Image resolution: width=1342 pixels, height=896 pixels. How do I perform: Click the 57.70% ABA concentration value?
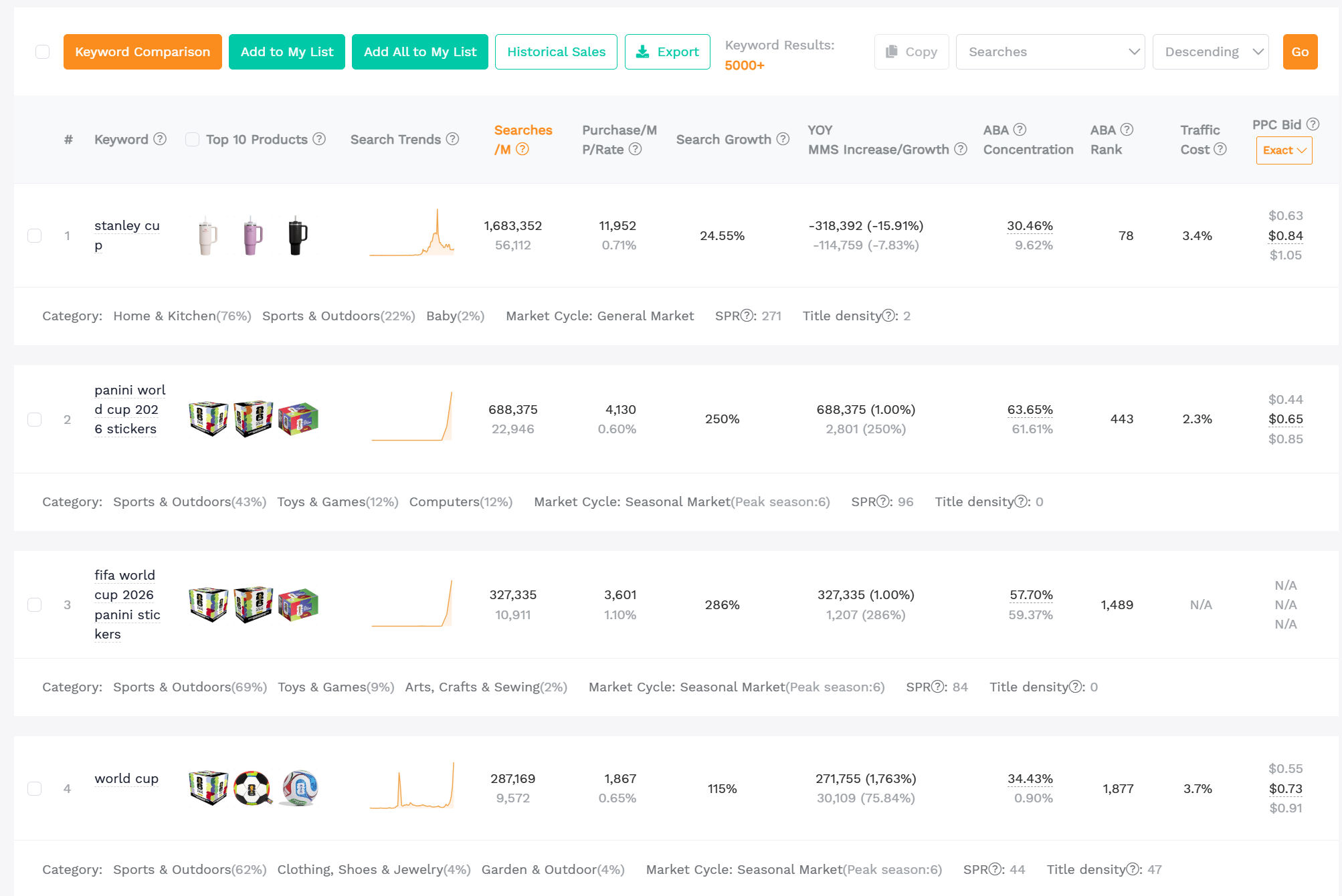click(1031, 594)
